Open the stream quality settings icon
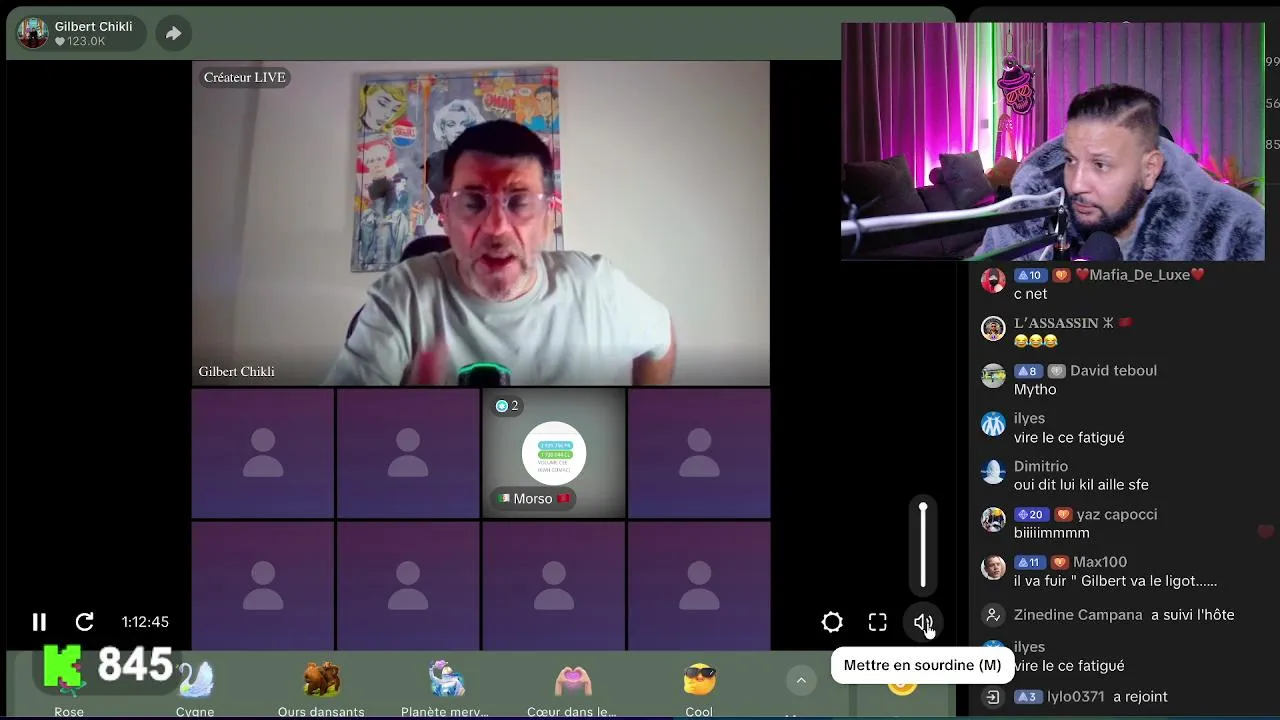 click(832, 622)
